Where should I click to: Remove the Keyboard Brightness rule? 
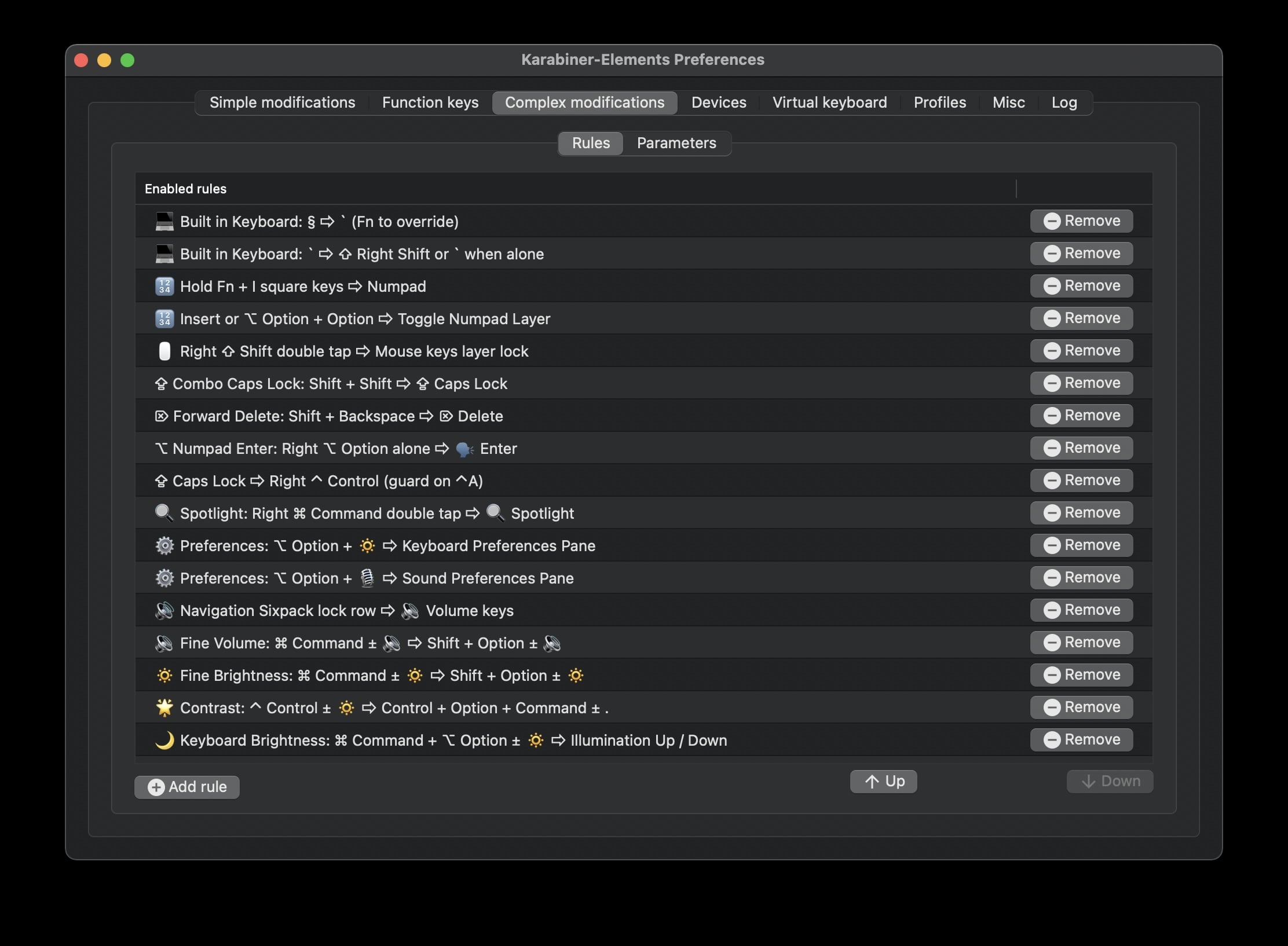click(x=1081, y=740)
